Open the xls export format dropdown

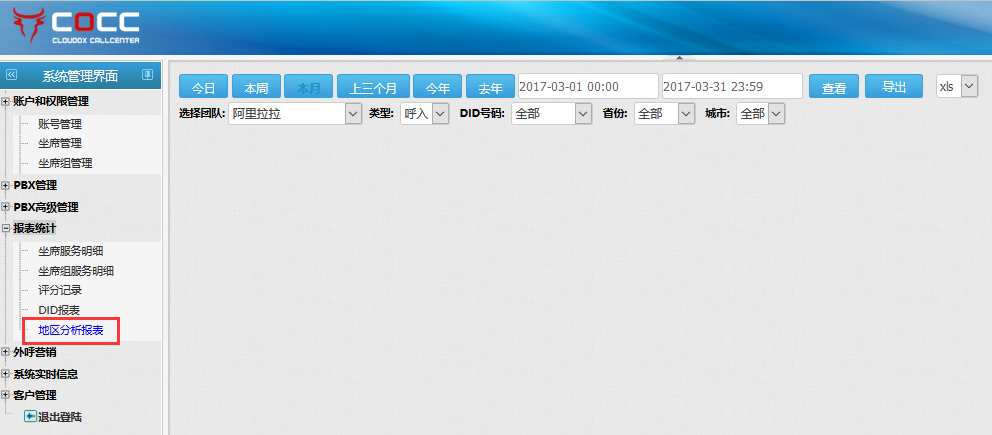[956, 86]
